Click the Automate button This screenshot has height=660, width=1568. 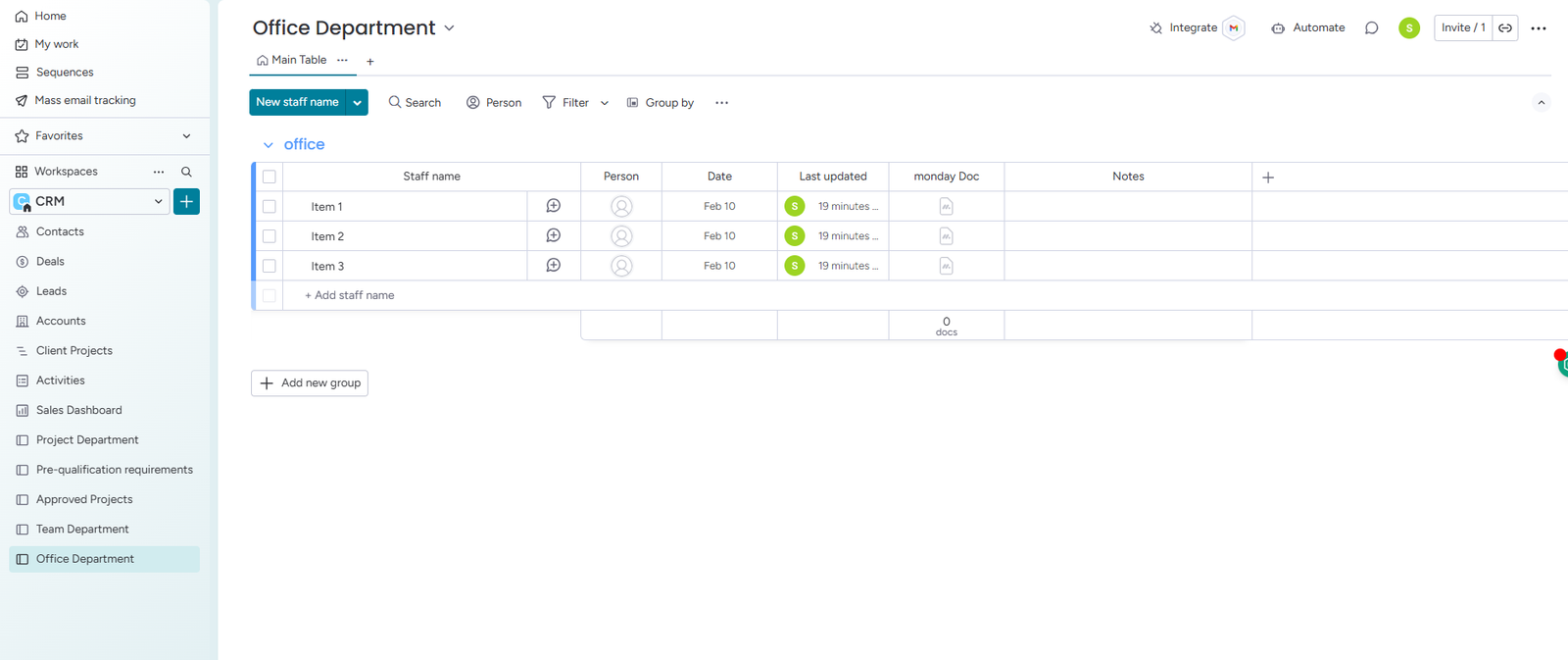tap(1308, 28)
